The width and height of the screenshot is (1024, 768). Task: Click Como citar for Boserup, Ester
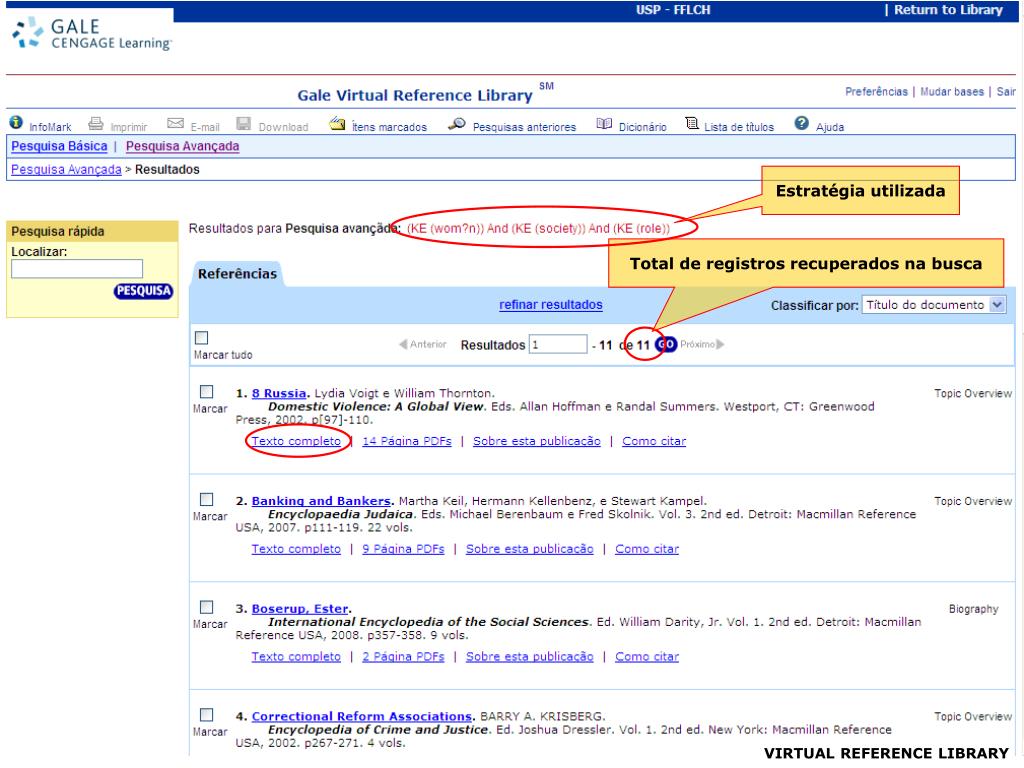tap(647, 656)
